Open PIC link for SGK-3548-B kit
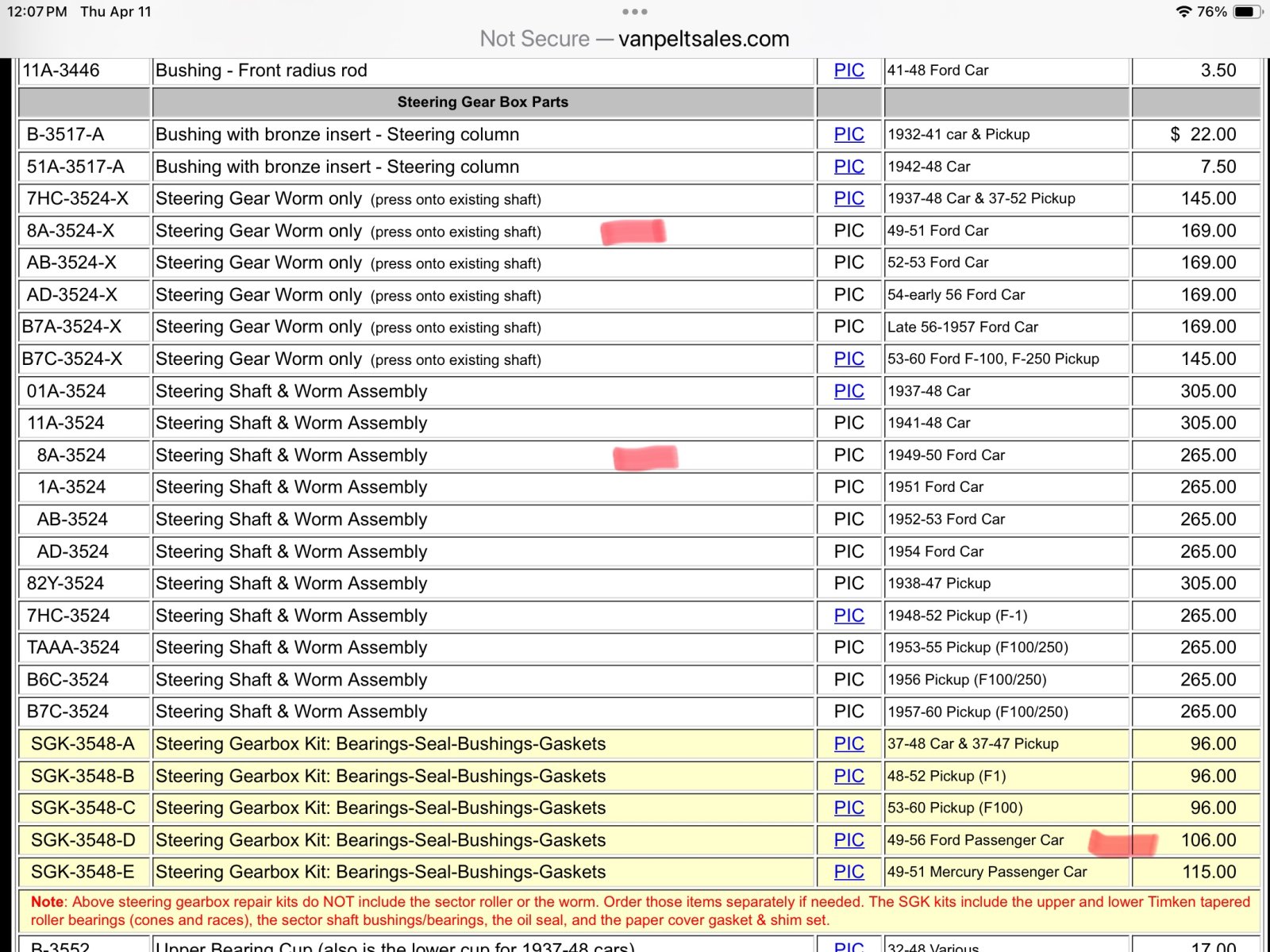This screenshot has width=1270, height=952. pos(849,776)
